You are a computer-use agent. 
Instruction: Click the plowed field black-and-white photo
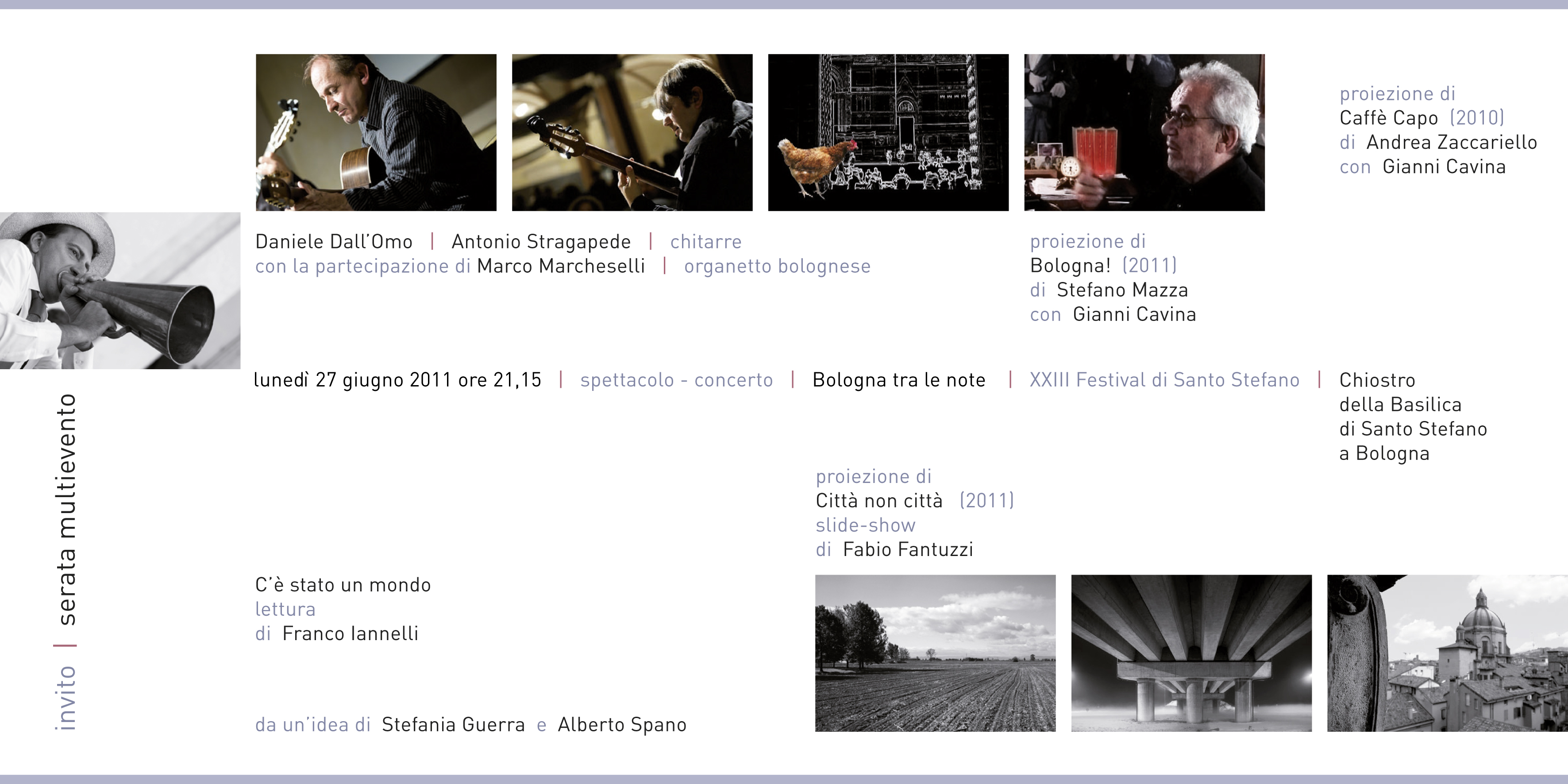[x=935, y=653]
